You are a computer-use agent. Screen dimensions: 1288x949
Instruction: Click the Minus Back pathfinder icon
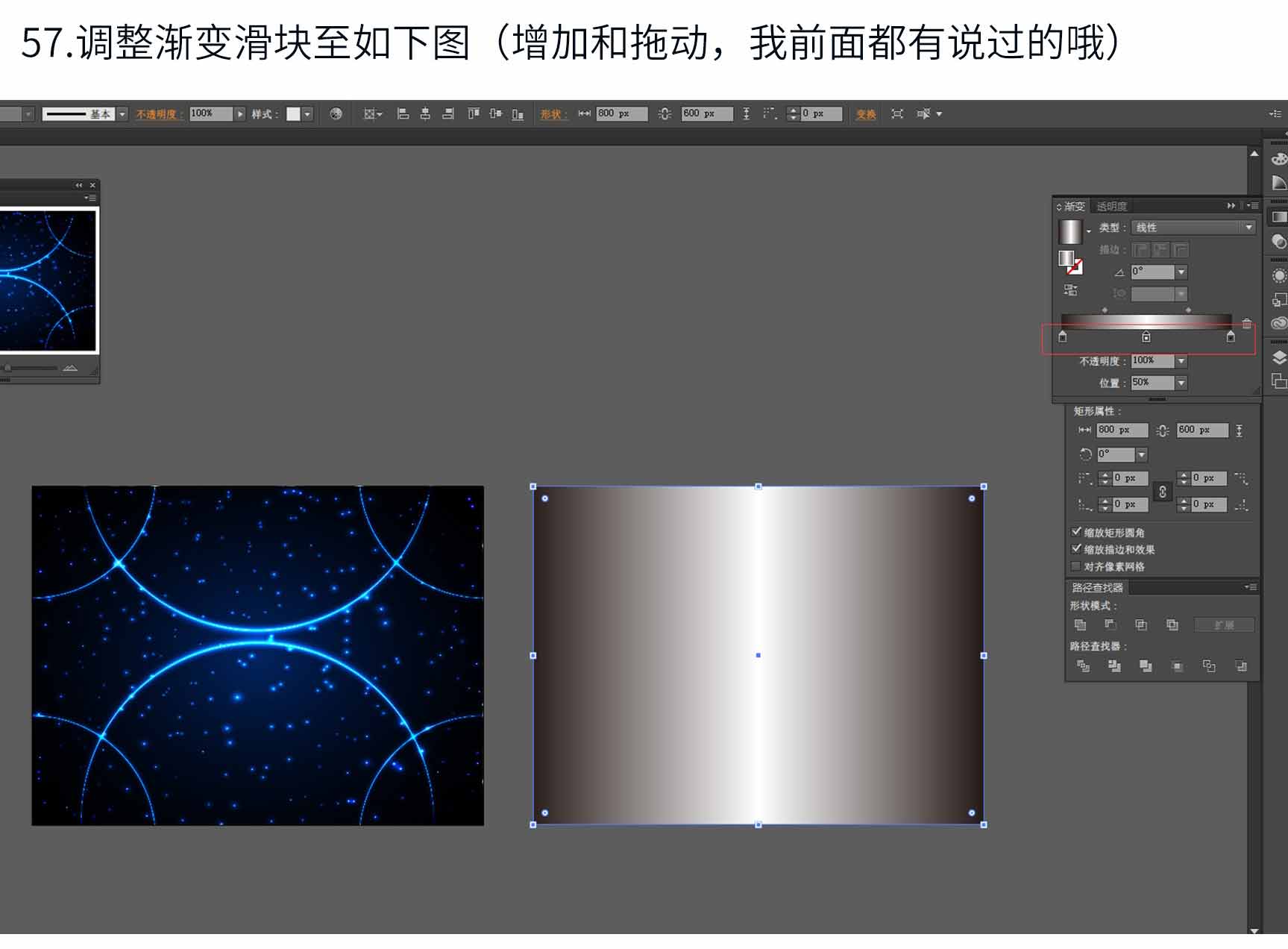[1241, 666]
